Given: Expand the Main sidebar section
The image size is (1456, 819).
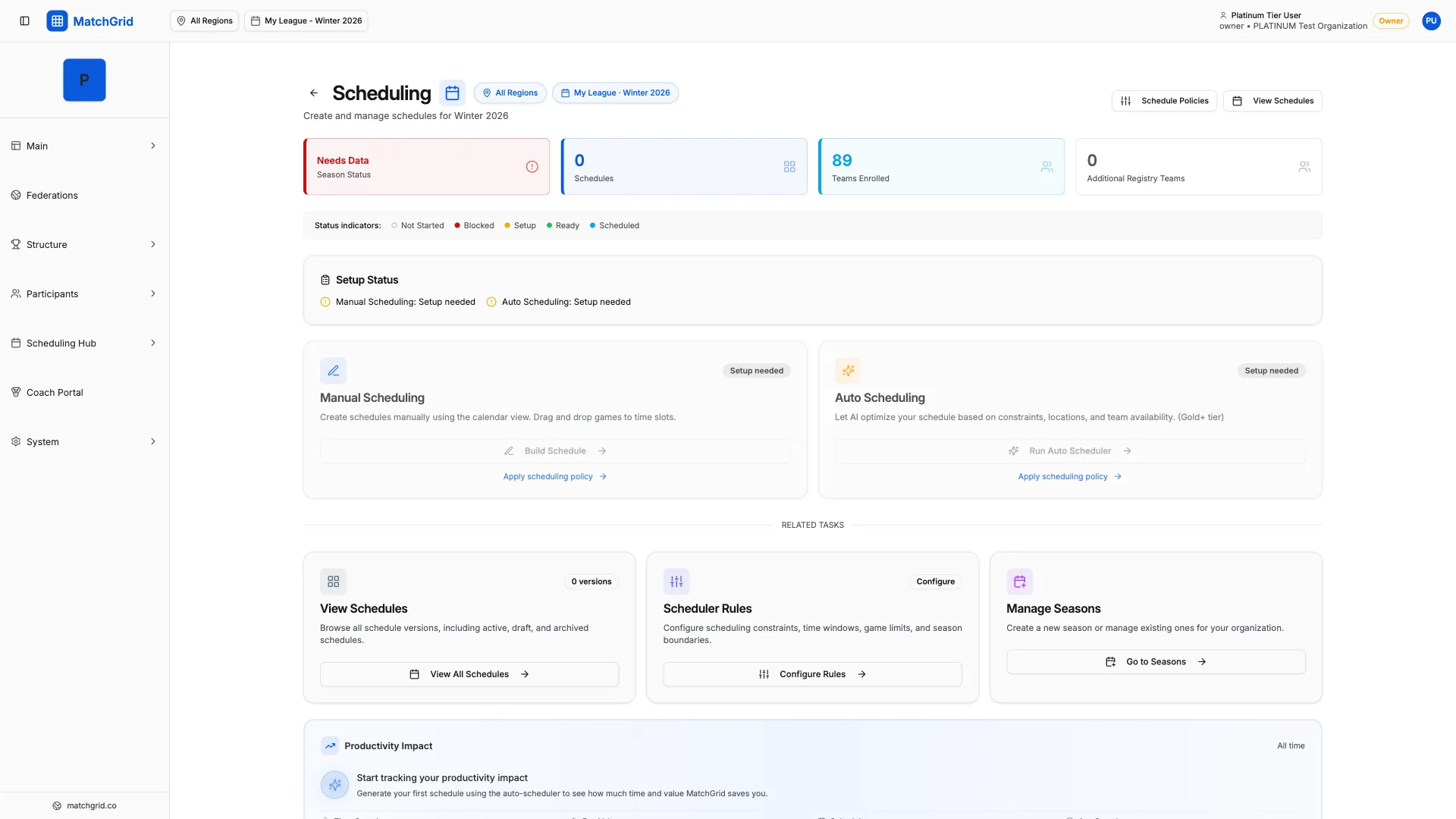Looking at the screenshot, I should [x=84, y=146].
